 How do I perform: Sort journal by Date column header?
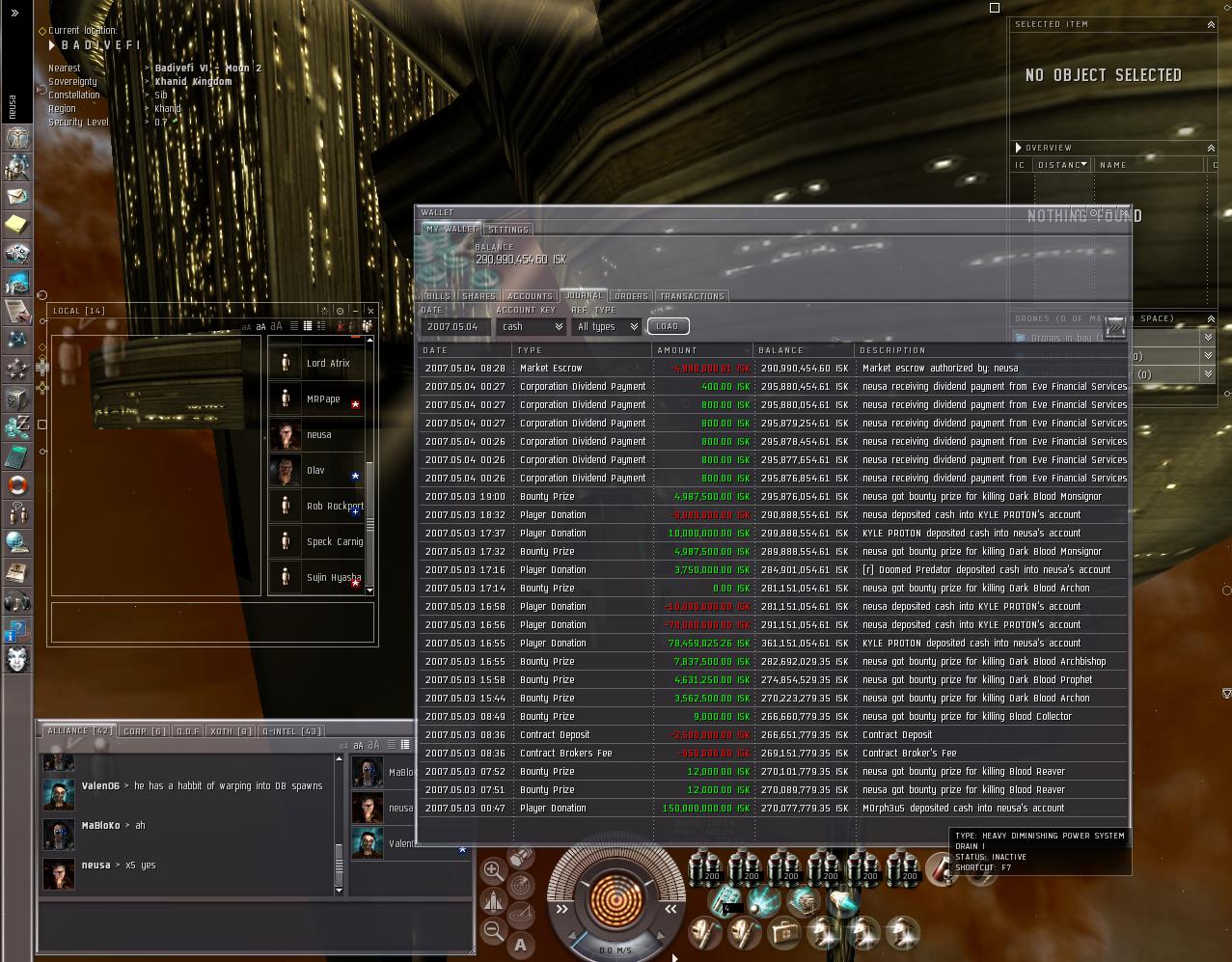click(x=466, y=350)
